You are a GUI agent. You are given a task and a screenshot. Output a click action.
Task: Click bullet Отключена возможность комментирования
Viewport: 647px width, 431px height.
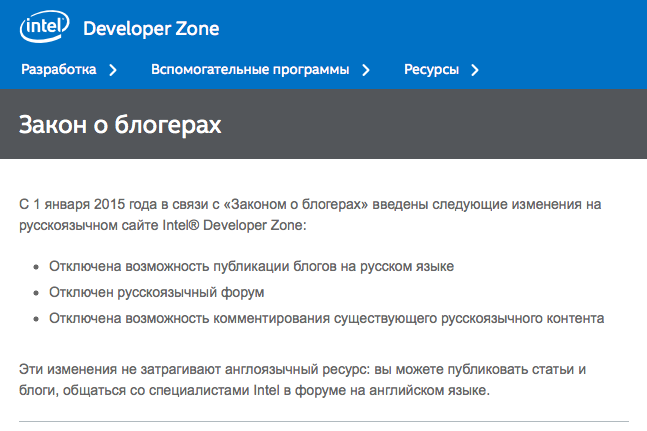coord(326,318)
